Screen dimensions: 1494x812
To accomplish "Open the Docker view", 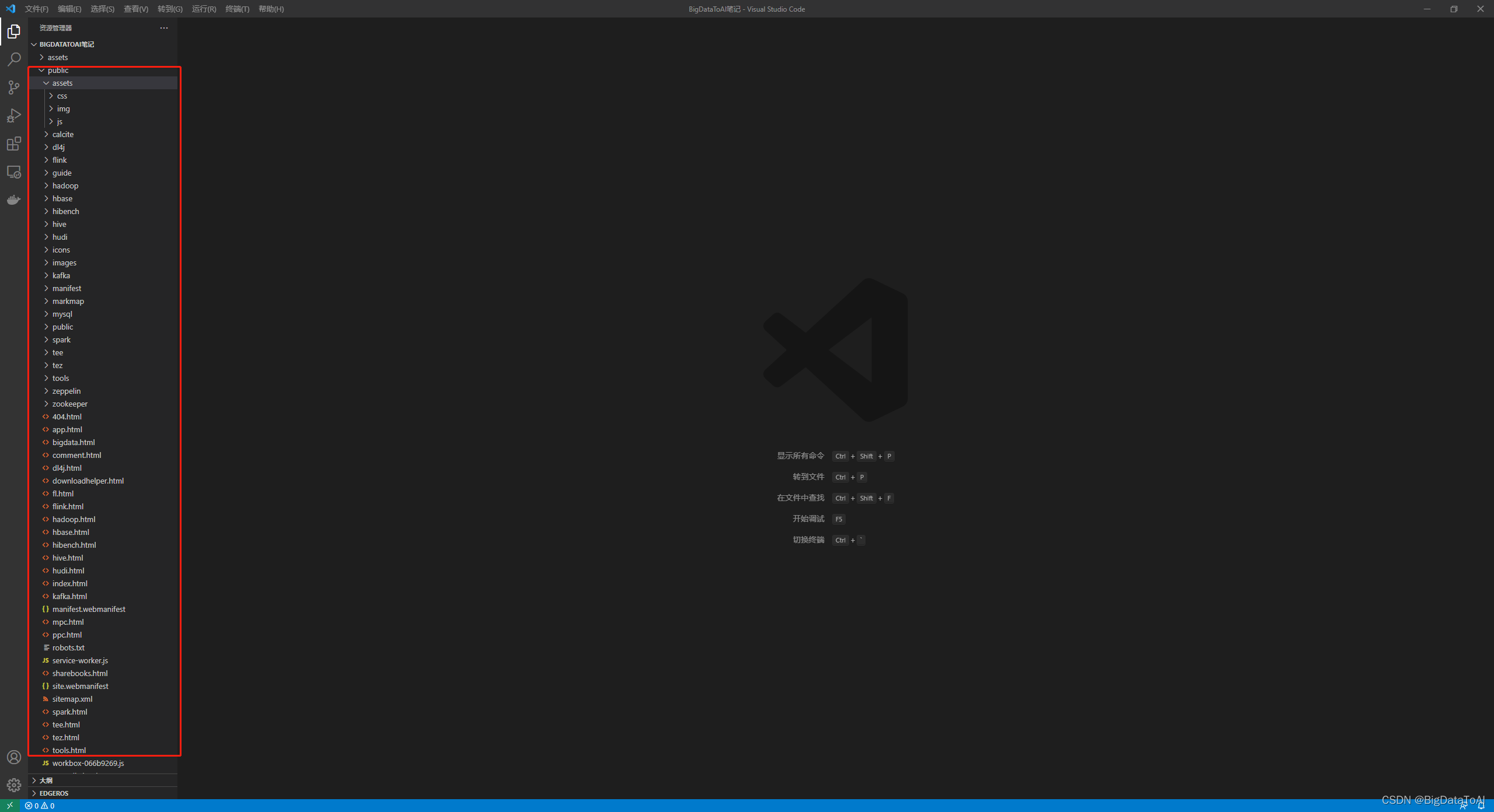I will pos(14,200).
